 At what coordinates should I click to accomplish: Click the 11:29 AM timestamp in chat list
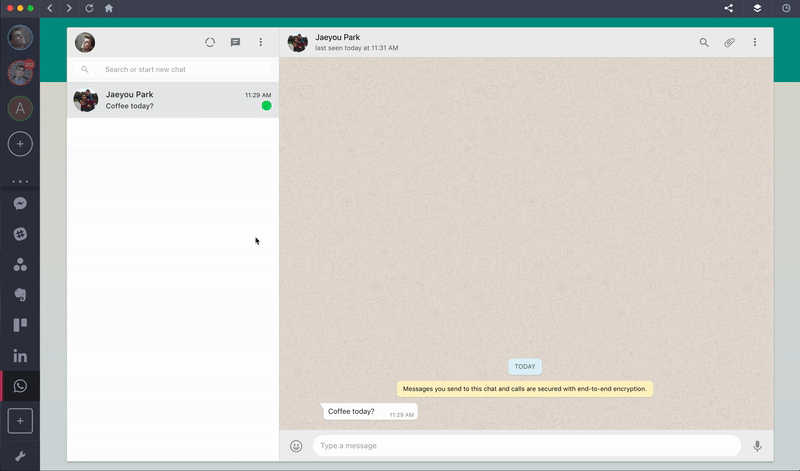click(258, 95)
